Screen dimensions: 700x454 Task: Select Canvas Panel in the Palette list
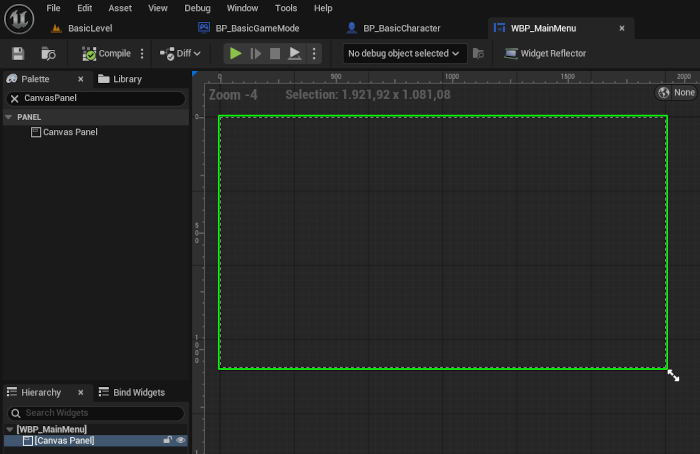pos(69,132)
